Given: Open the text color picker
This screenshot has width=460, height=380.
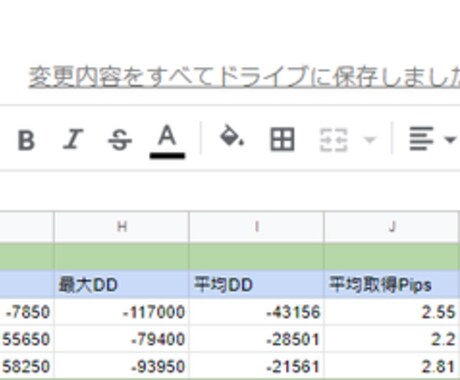Looking at the screenshot, I should pyautogui.click(x=167, y=141).
